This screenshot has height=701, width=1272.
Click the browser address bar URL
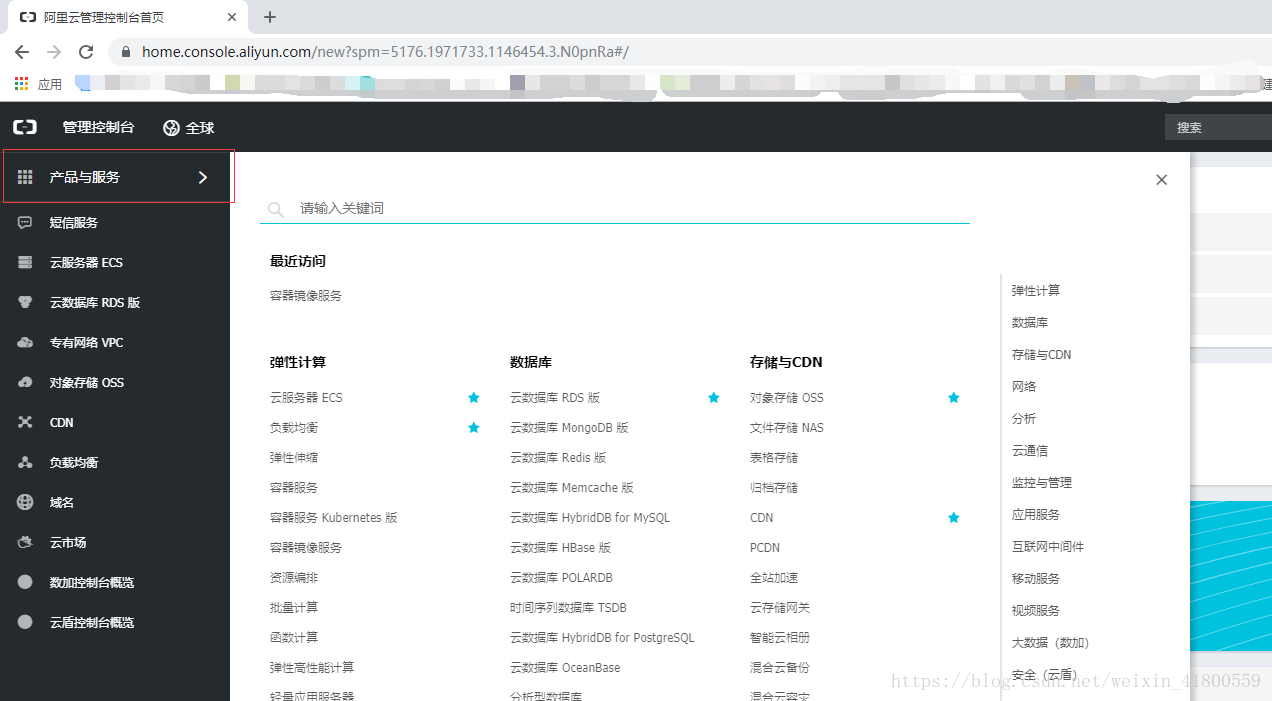(x=385, y=52)
